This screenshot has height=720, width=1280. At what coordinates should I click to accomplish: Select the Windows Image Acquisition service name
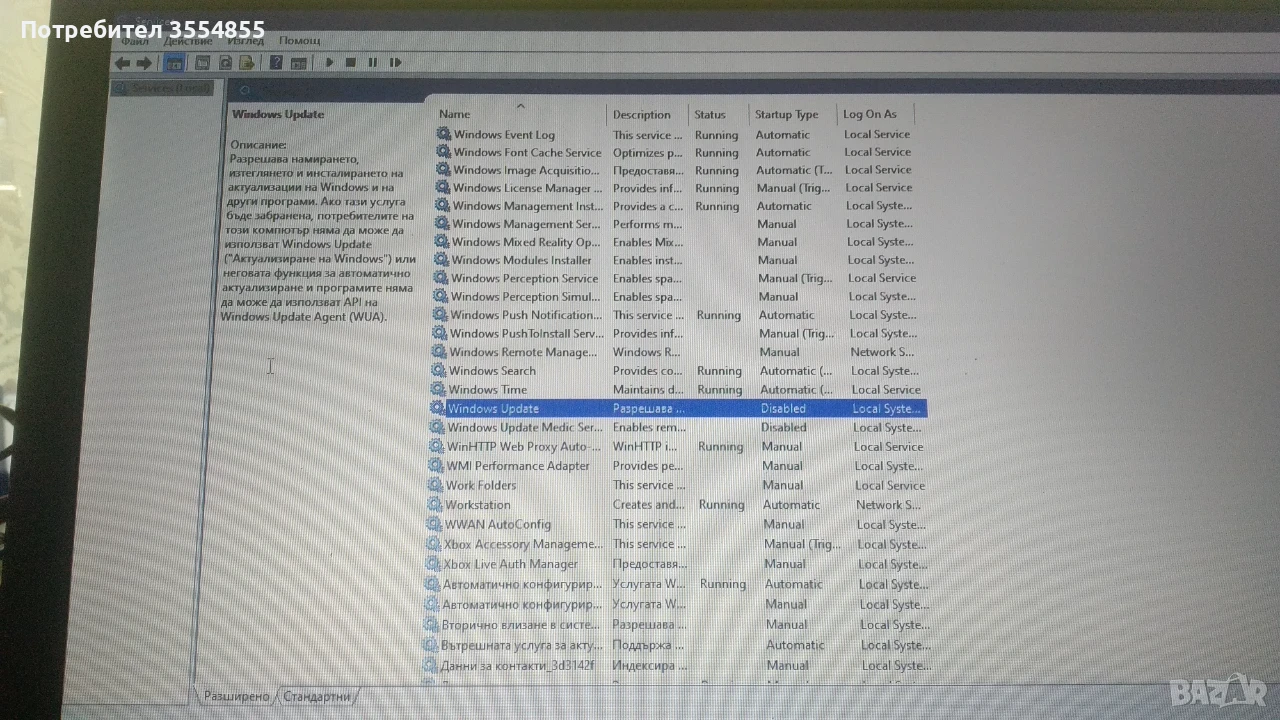tap(527, 170)
